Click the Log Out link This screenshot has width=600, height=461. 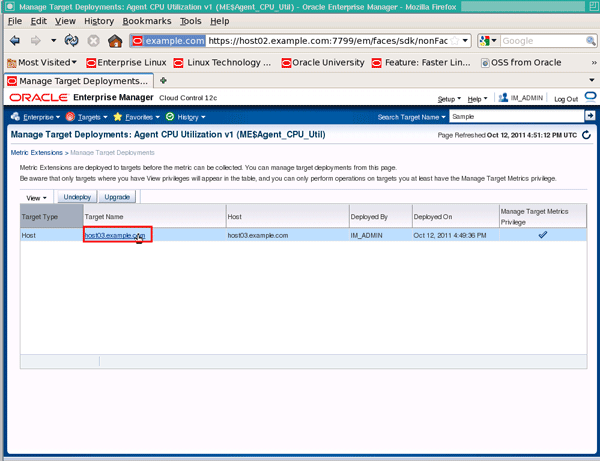(x=566, y=99)
